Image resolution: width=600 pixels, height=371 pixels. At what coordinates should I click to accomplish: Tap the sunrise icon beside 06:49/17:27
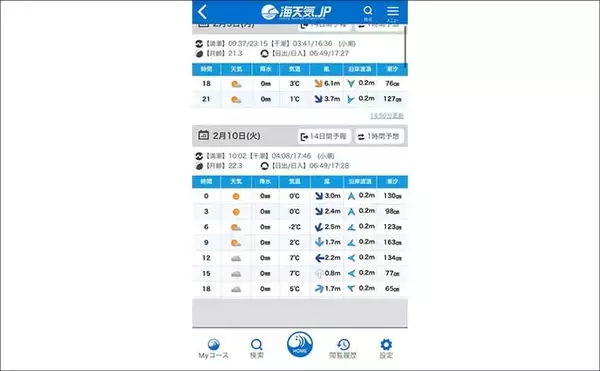264,54
